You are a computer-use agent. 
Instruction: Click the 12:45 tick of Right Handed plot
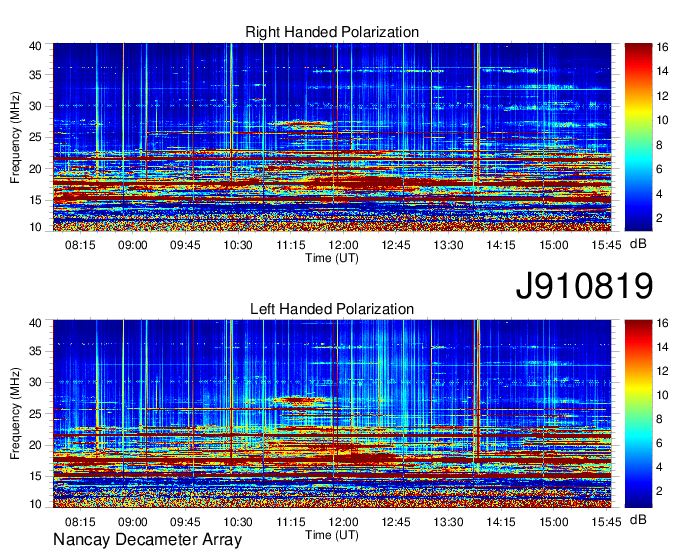point(396,245)
